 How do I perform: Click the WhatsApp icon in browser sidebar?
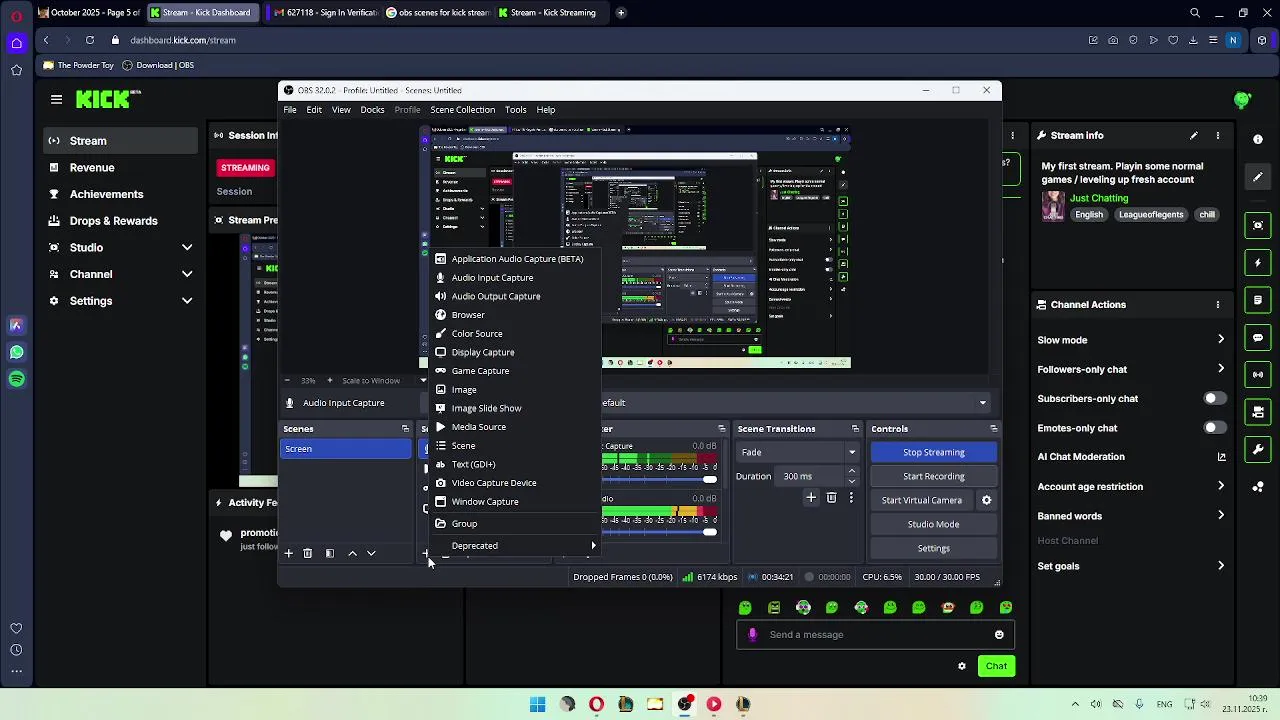pos(16,352)
